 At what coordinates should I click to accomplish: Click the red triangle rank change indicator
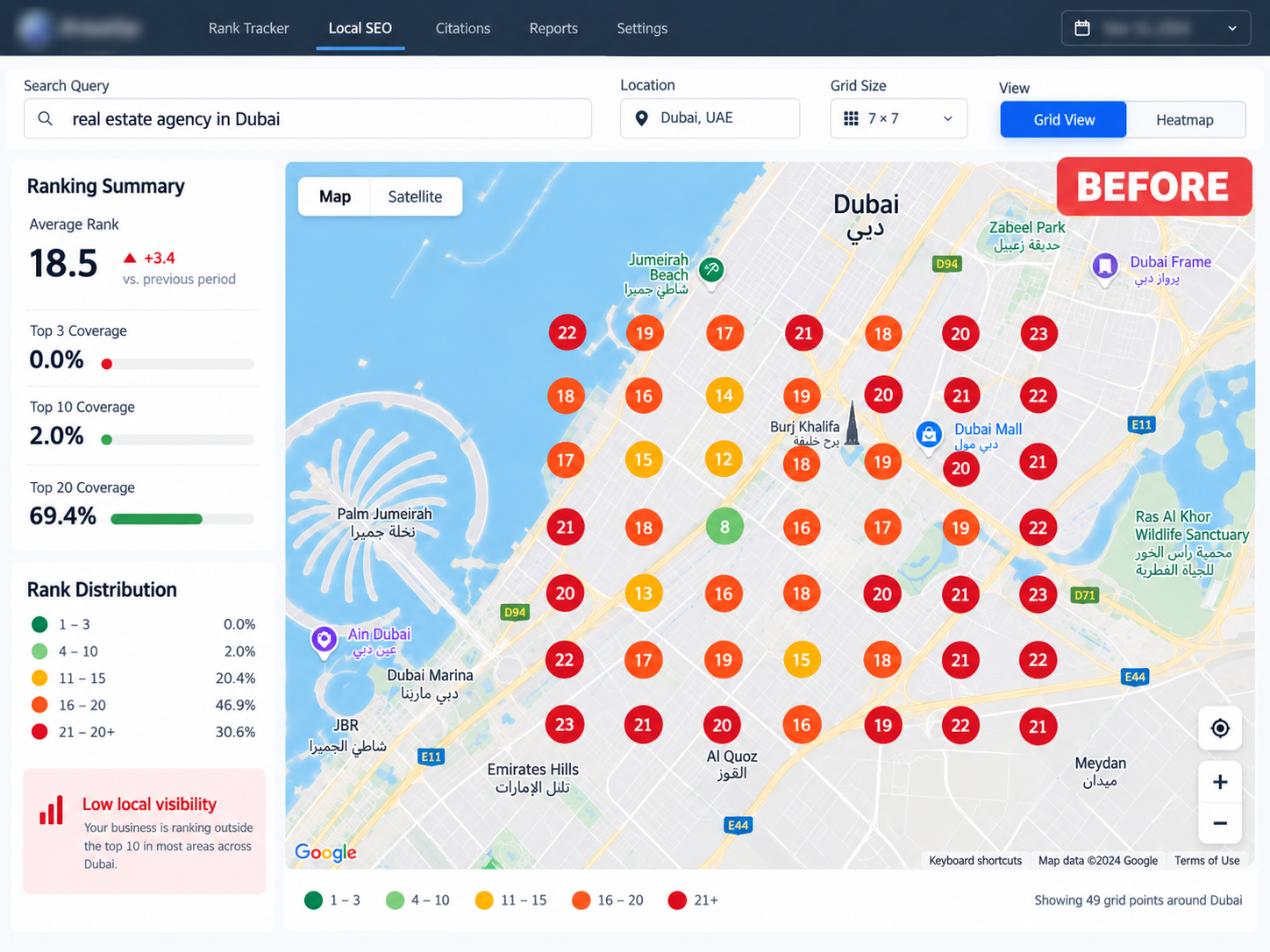[x=130, y=258]
